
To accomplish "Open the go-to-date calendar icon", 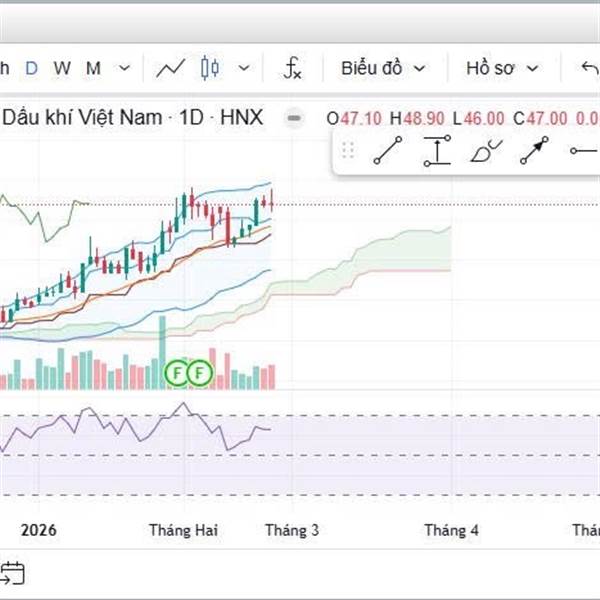I will (13, 573).
